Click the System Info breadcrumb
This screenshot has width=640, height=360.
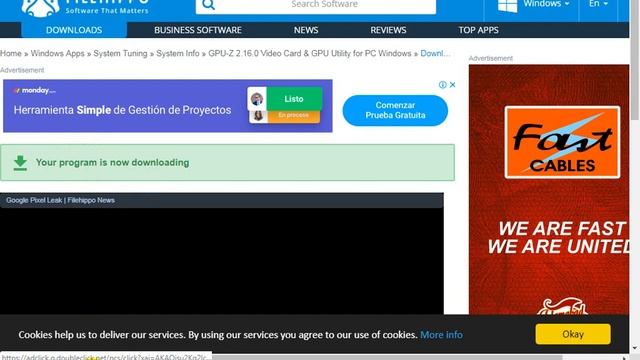click(x=178, y=53)
